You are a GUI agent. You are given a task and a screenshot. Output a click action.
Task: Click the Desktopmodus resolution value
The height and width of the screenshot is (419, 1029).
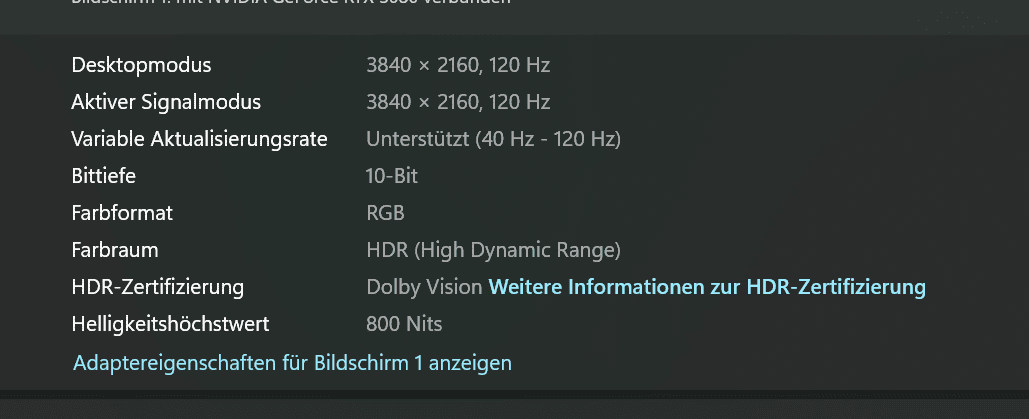458,65
